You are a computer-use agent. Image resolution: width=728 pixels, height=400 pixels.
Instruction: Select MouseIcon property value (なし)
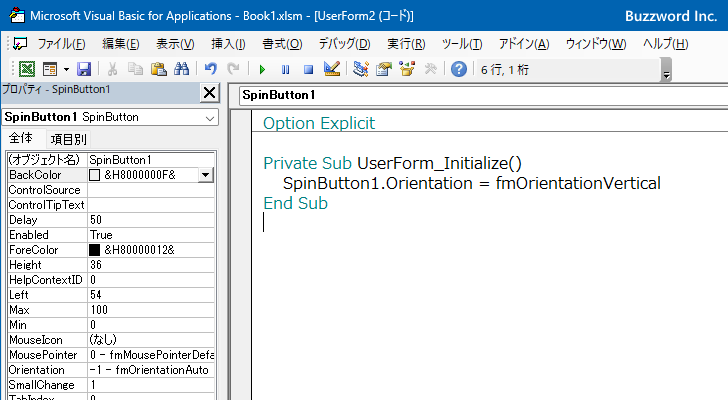[x=151, y=340]
